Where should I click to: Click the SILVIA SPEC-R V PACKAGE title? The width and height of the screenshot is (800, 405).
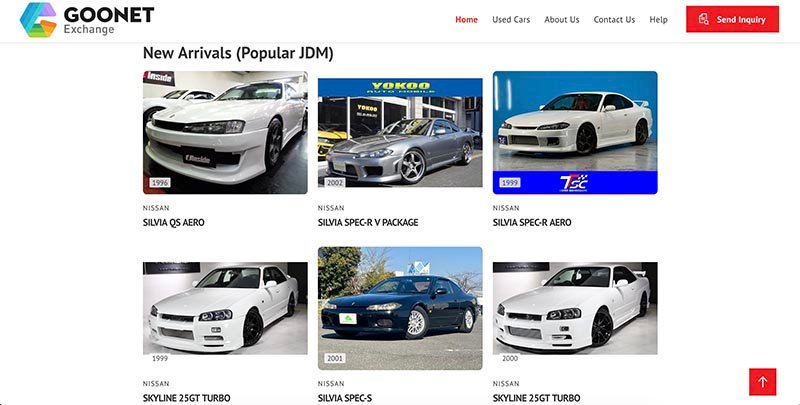click(x=368, y=222)
